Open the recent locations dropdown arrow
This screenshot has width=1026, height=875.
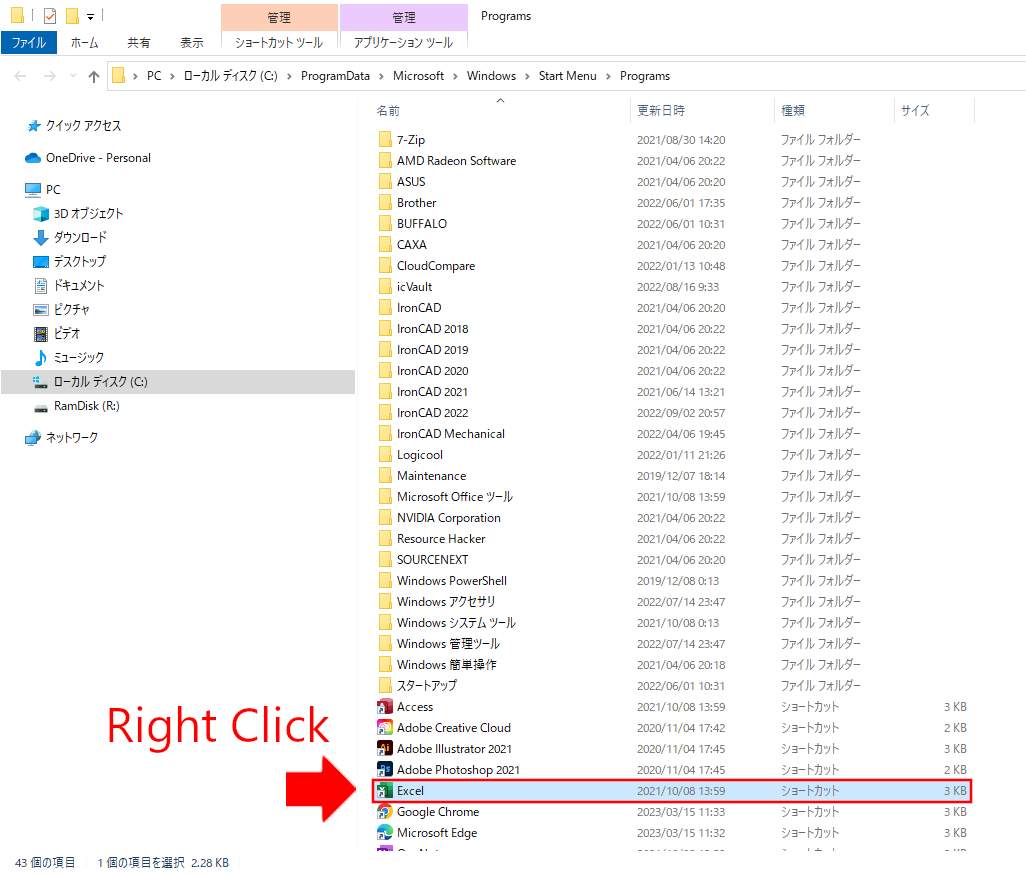point(73,77)
